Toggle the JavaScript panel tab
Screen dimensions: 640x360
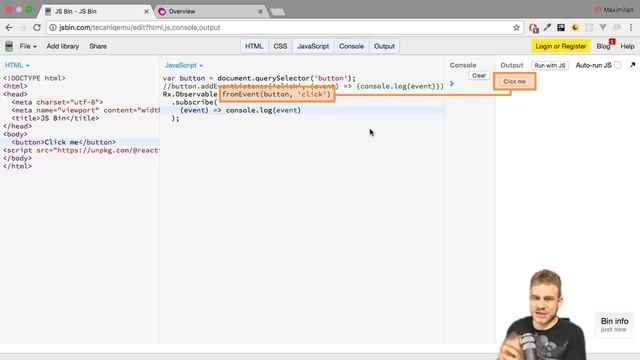click(x=313, y=46)
